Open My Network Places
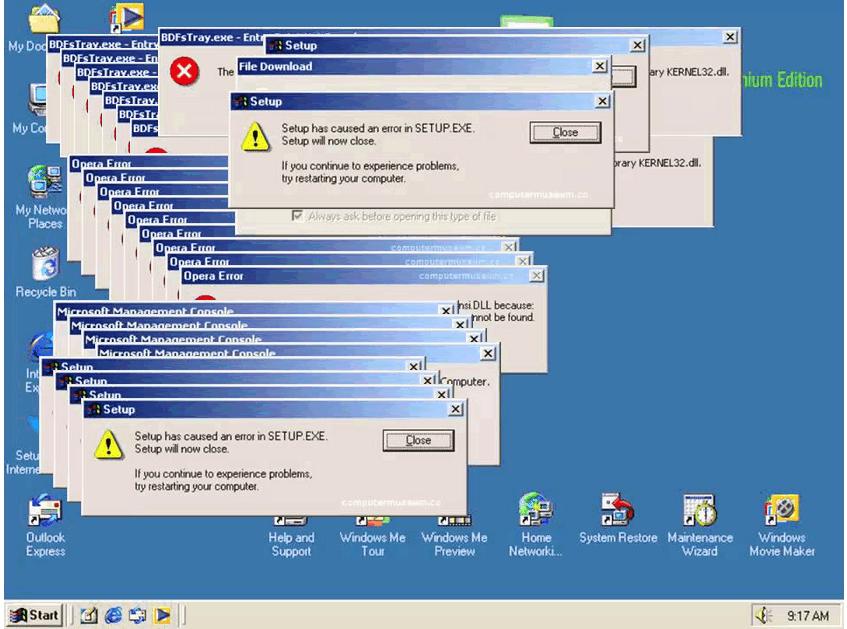The width and height of the screenshot is (847, 629). (44, 180)
